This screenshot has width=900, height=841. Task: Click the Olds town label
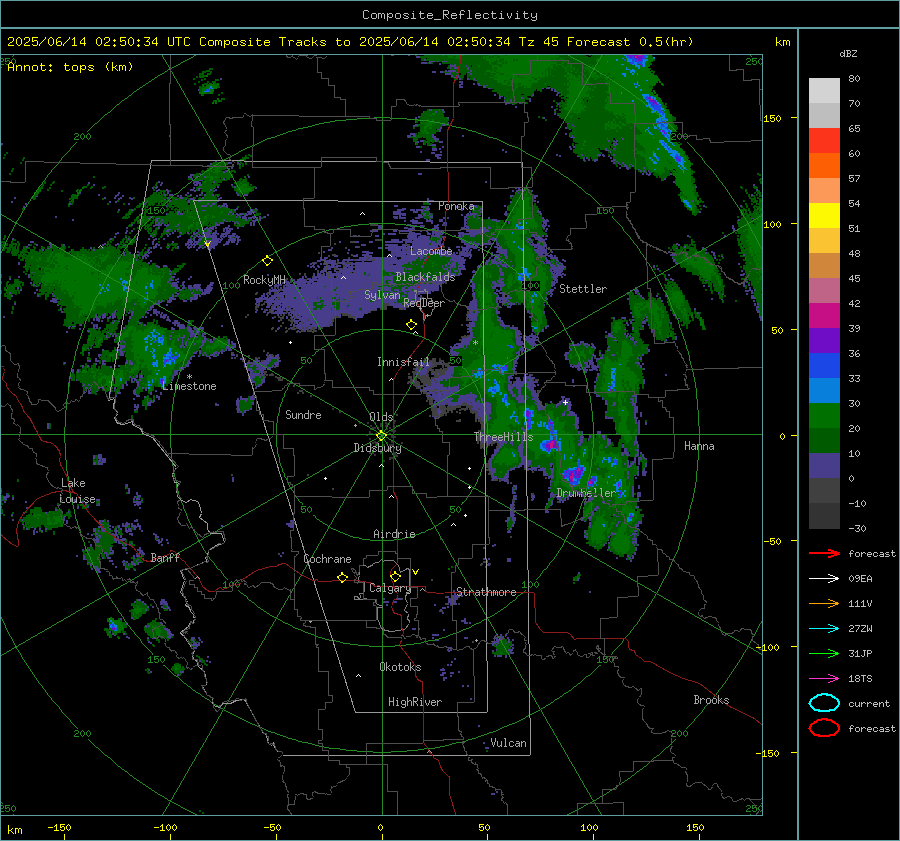coord(381,417)
